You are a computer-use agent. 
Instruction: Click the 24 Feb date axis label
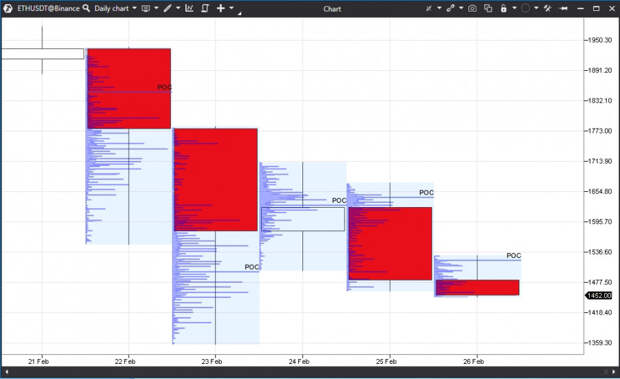(299, 361)
